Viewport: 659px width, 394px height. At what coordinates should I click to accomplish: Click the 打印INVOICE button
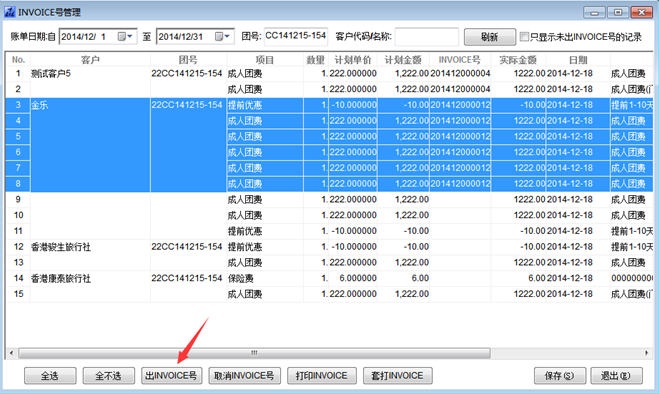tap(322, 375)
